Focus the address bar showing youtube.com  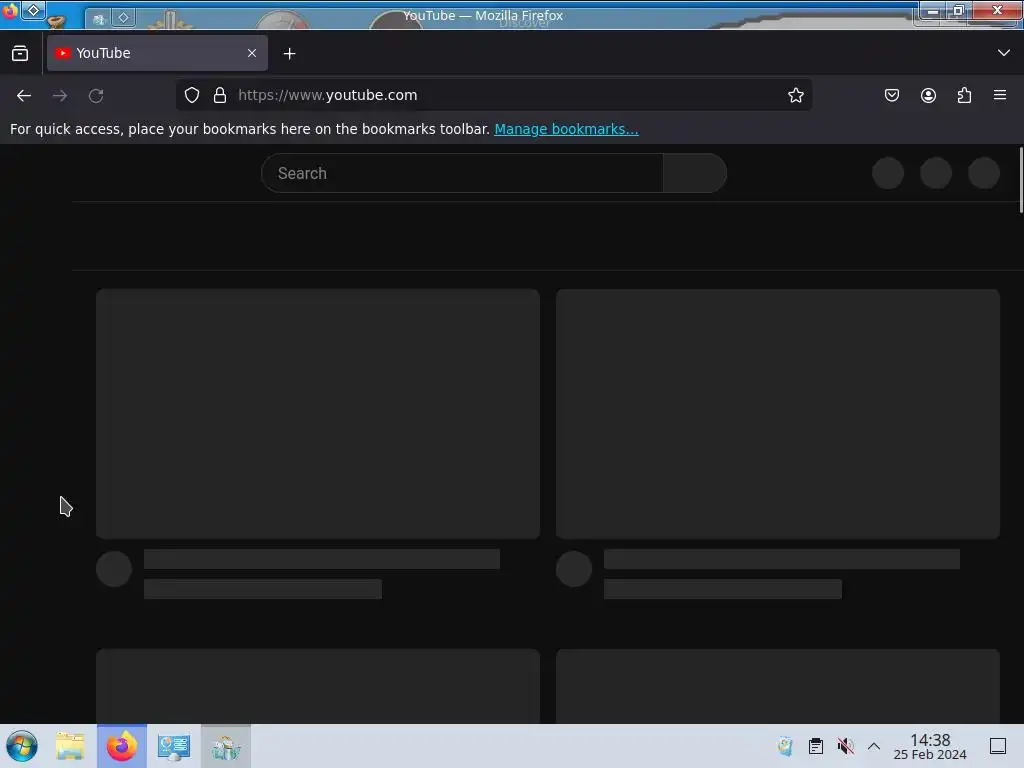tap(494, 95)
